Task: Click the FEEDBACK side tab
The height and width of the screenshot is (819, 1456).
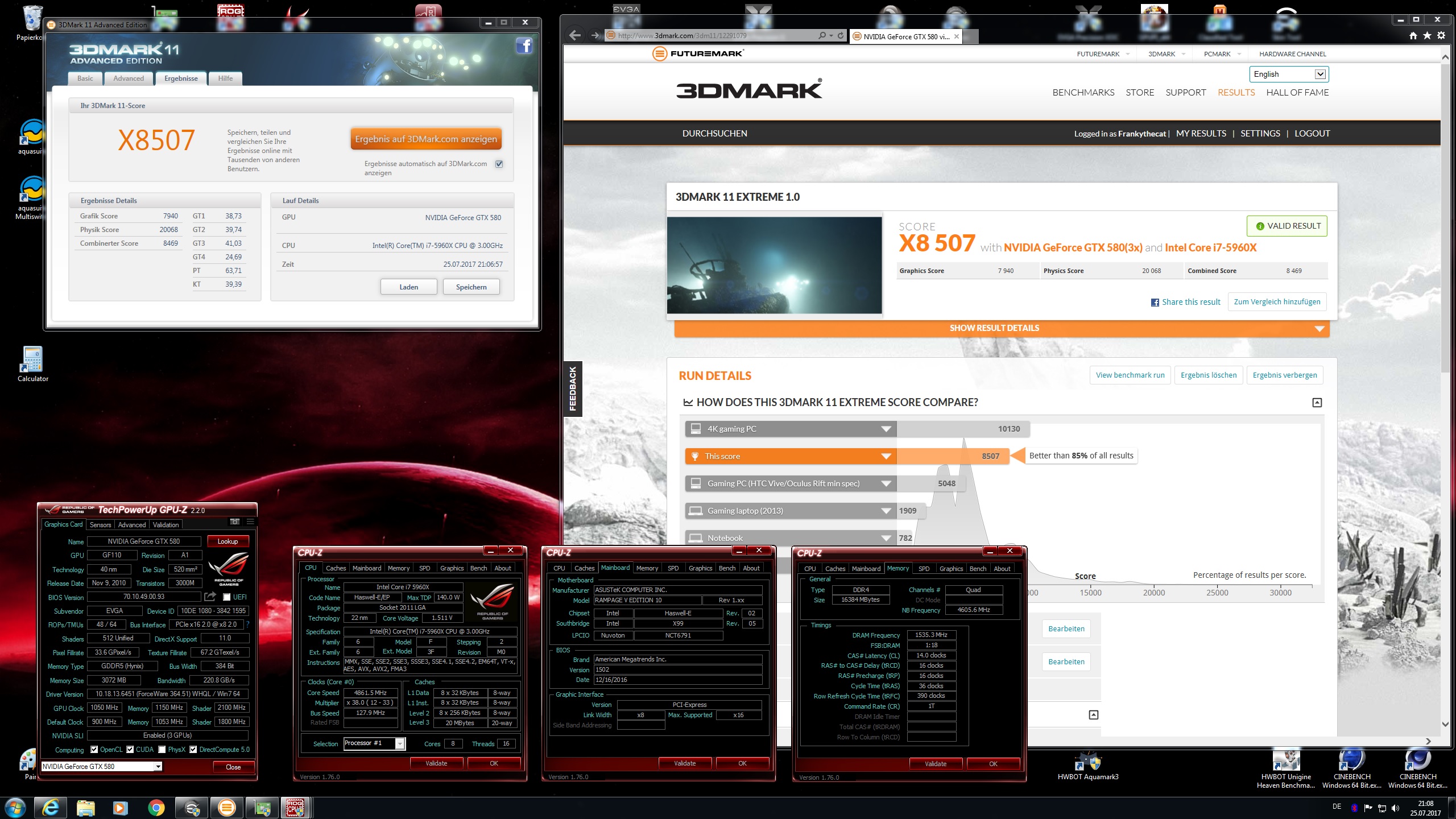Action: [x=573, y=389]
